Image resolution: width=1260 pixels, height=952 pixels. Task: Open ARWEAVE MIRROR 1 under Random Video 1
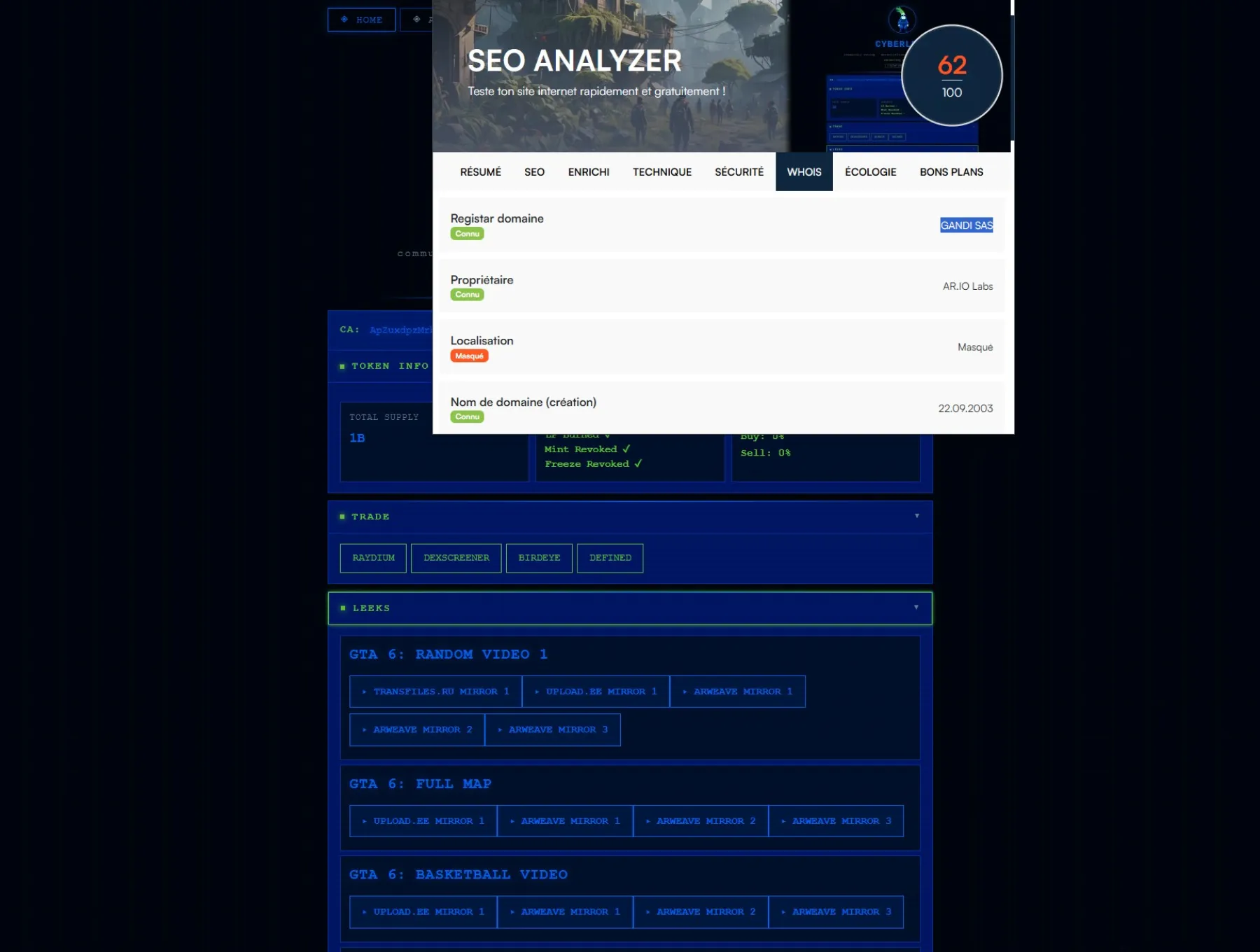pos(737,692)
